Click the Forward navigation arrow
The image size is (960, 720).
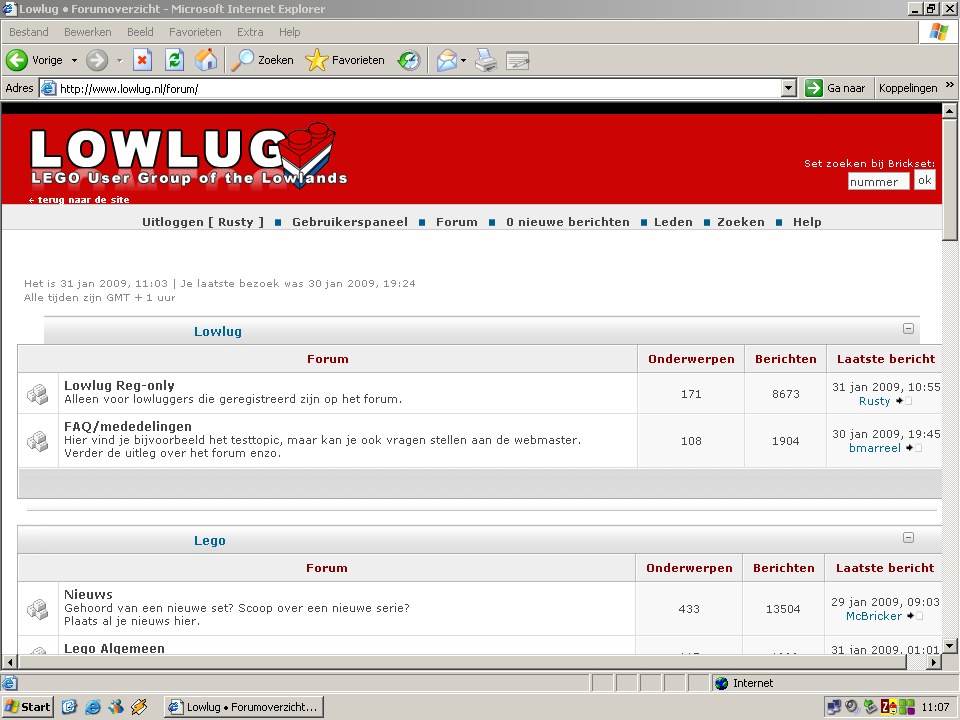(x=97, y=60)
